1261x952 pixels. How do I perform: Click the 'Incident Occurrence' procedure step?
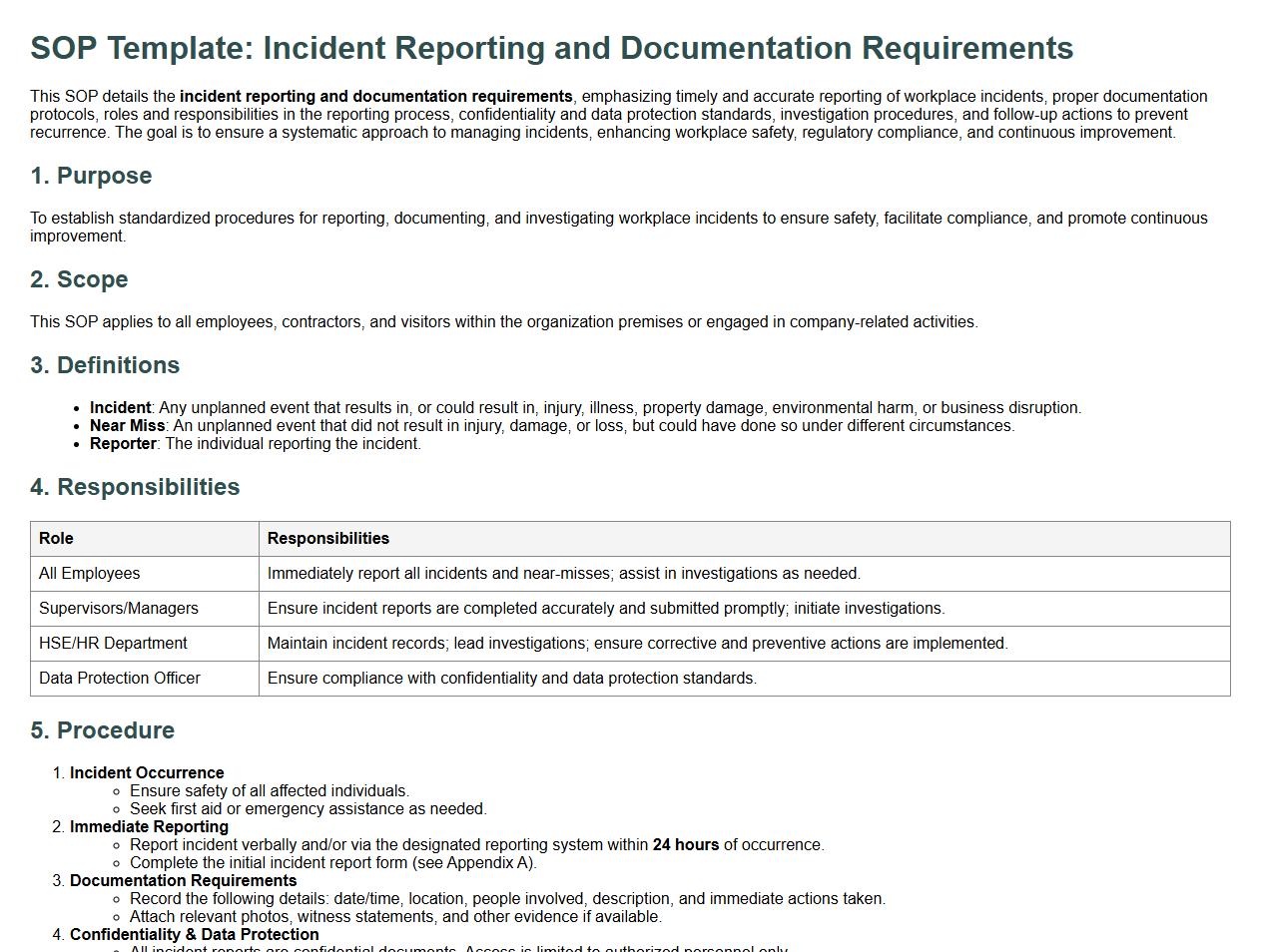point(147,773)
